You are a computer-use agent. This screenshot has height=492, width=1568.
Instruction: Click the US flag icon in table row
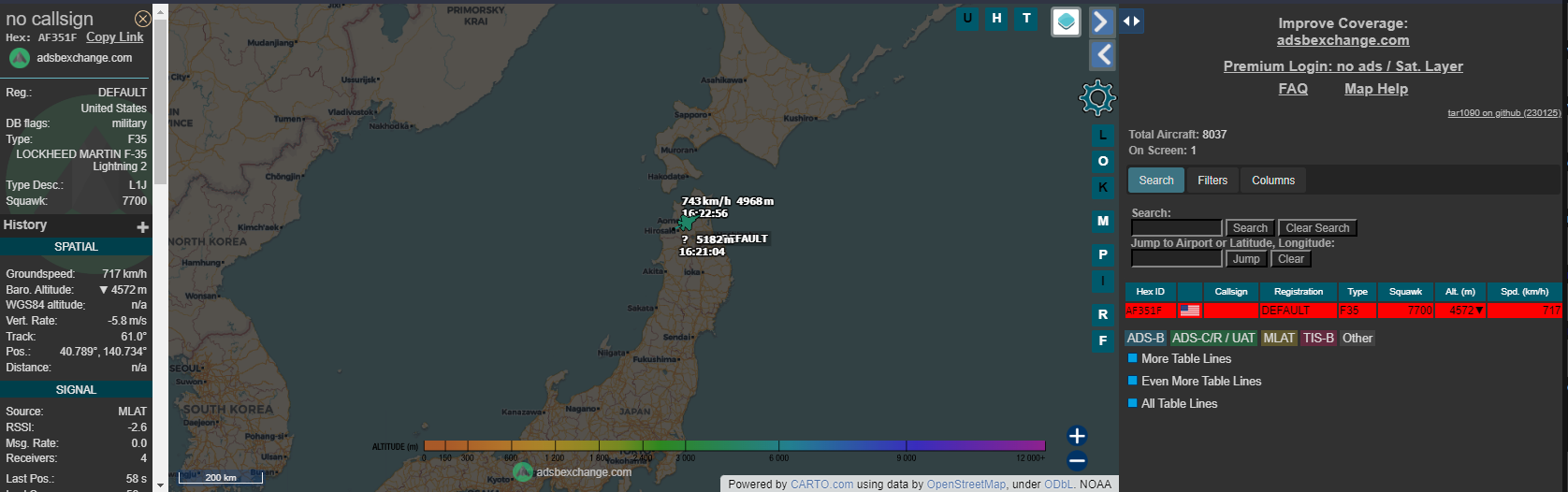pyautogui.click(x=1190, y=311)
